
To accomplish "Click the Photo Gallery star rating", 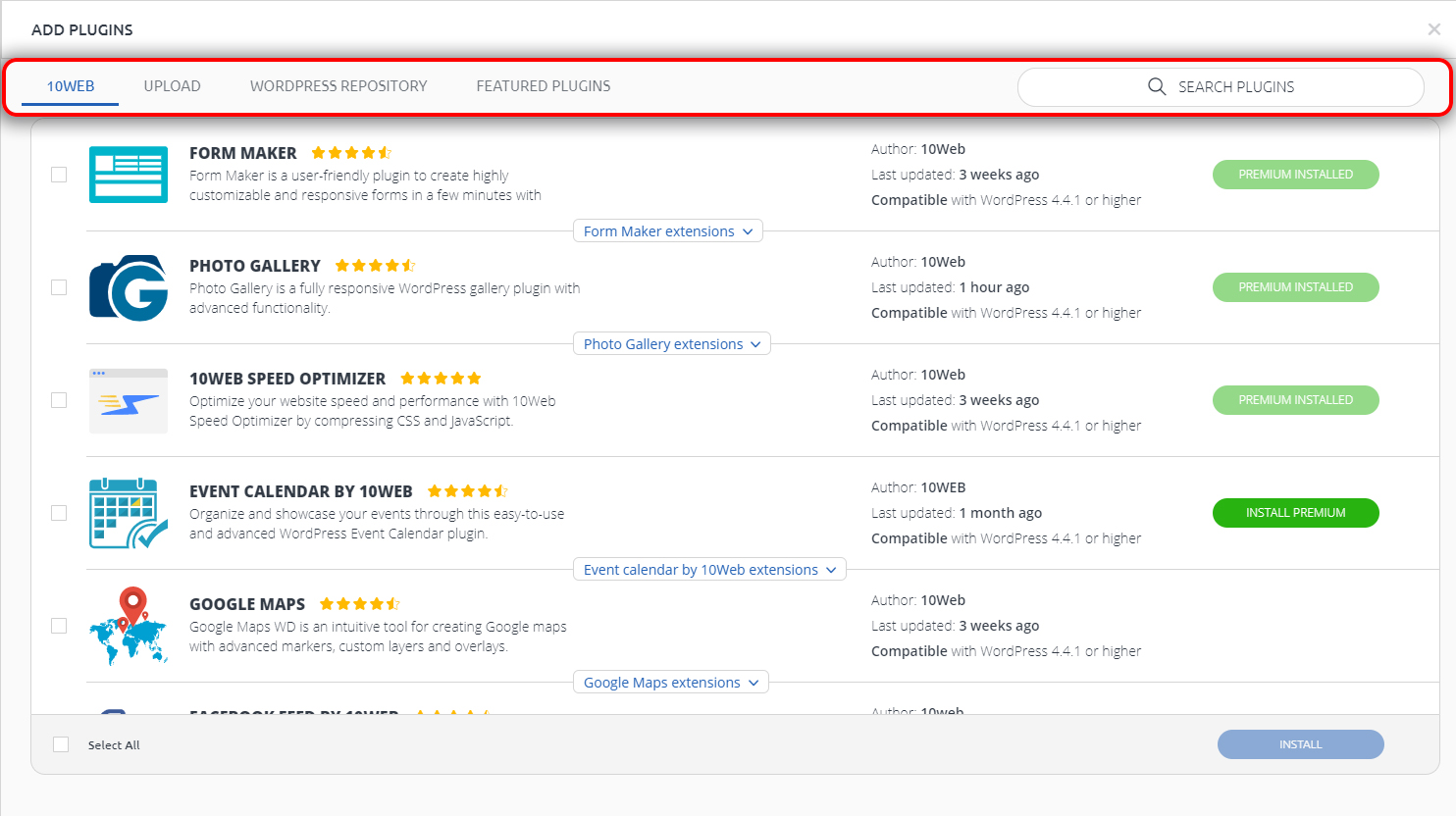I will point(376,266).
